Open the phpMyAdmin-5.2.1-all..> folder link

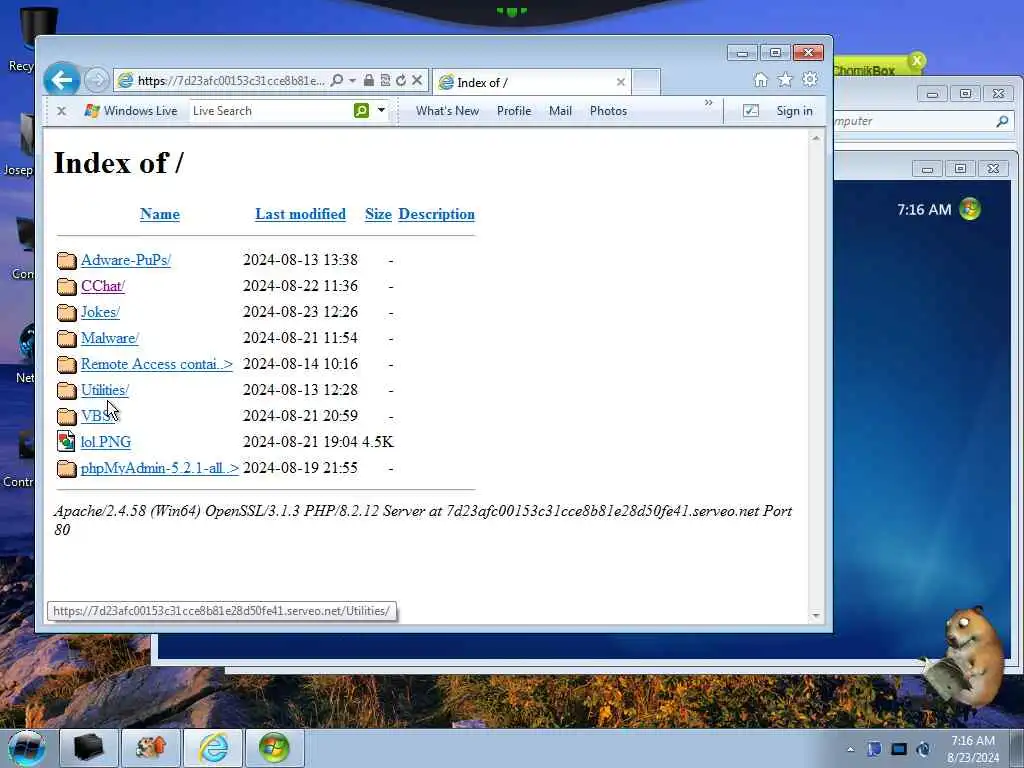tap(160, 468)
